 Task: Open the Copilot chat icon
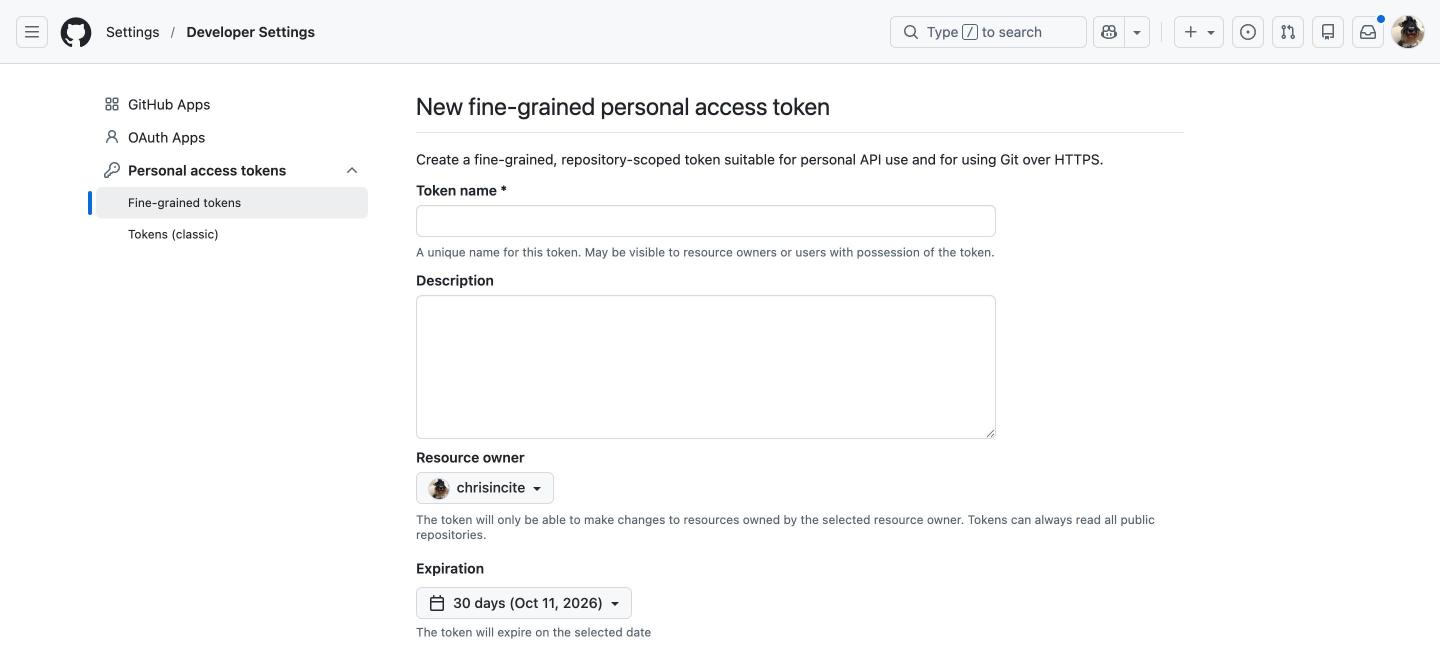tap(1109, 32)
